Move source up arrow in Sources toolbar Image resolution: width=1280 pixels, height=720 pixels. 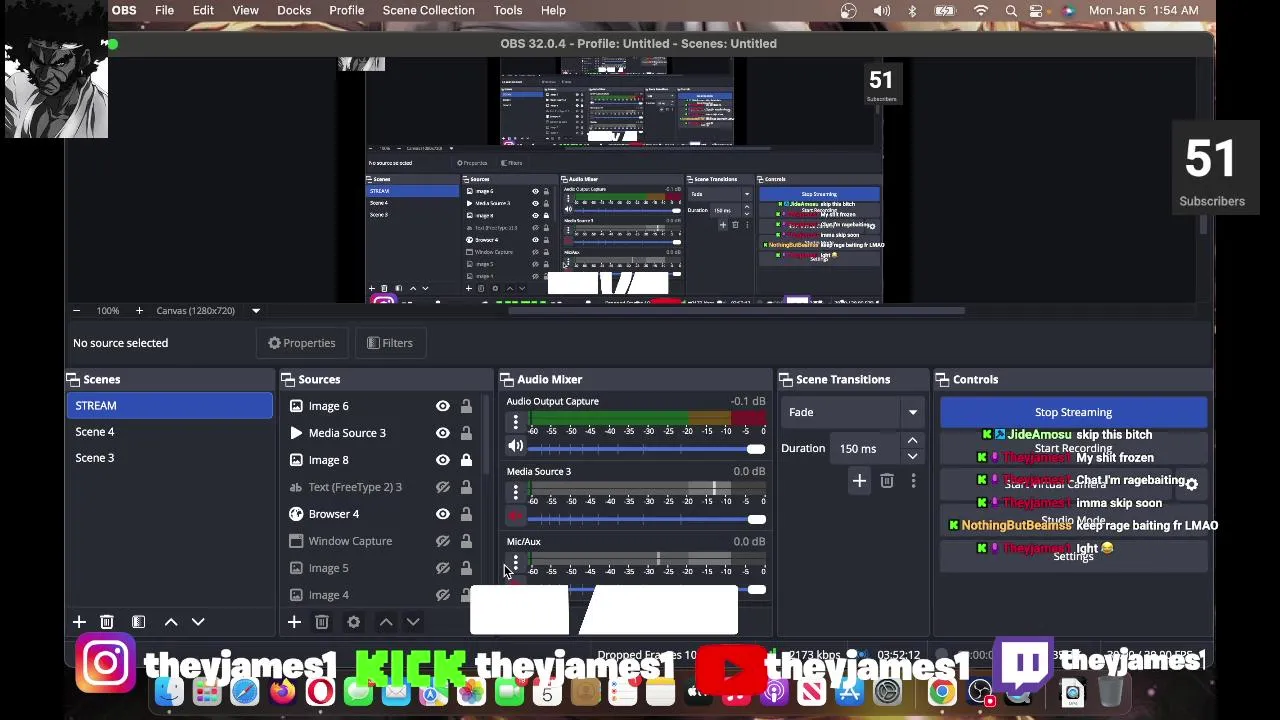pyautogui.click(x=386, y=622)
